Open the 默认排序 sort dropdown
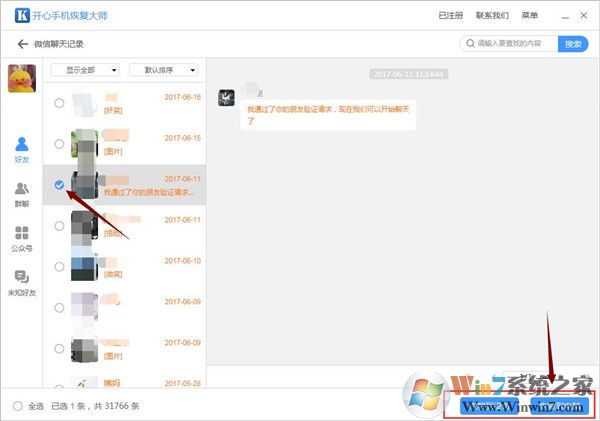Screen dimensions: 600x421 click(x=164, y=70)
